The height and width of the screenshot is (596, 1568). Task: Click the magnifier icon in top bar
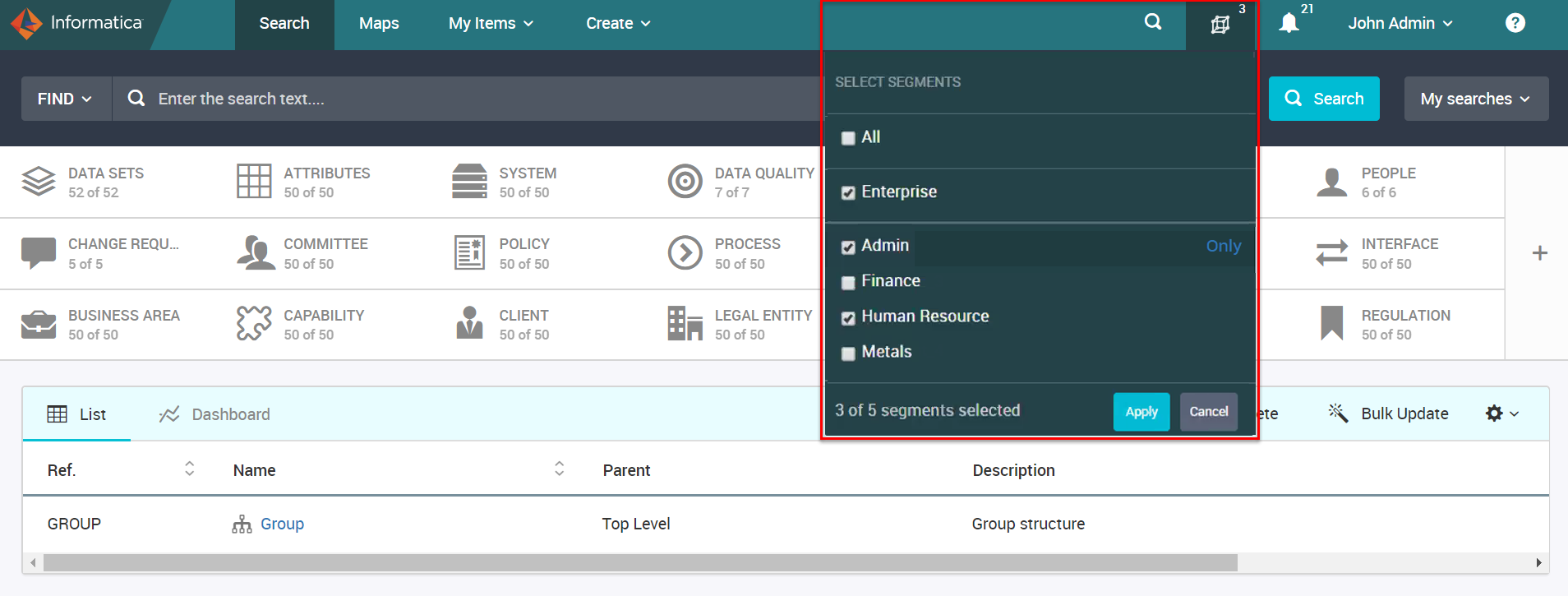(1153, 22)
